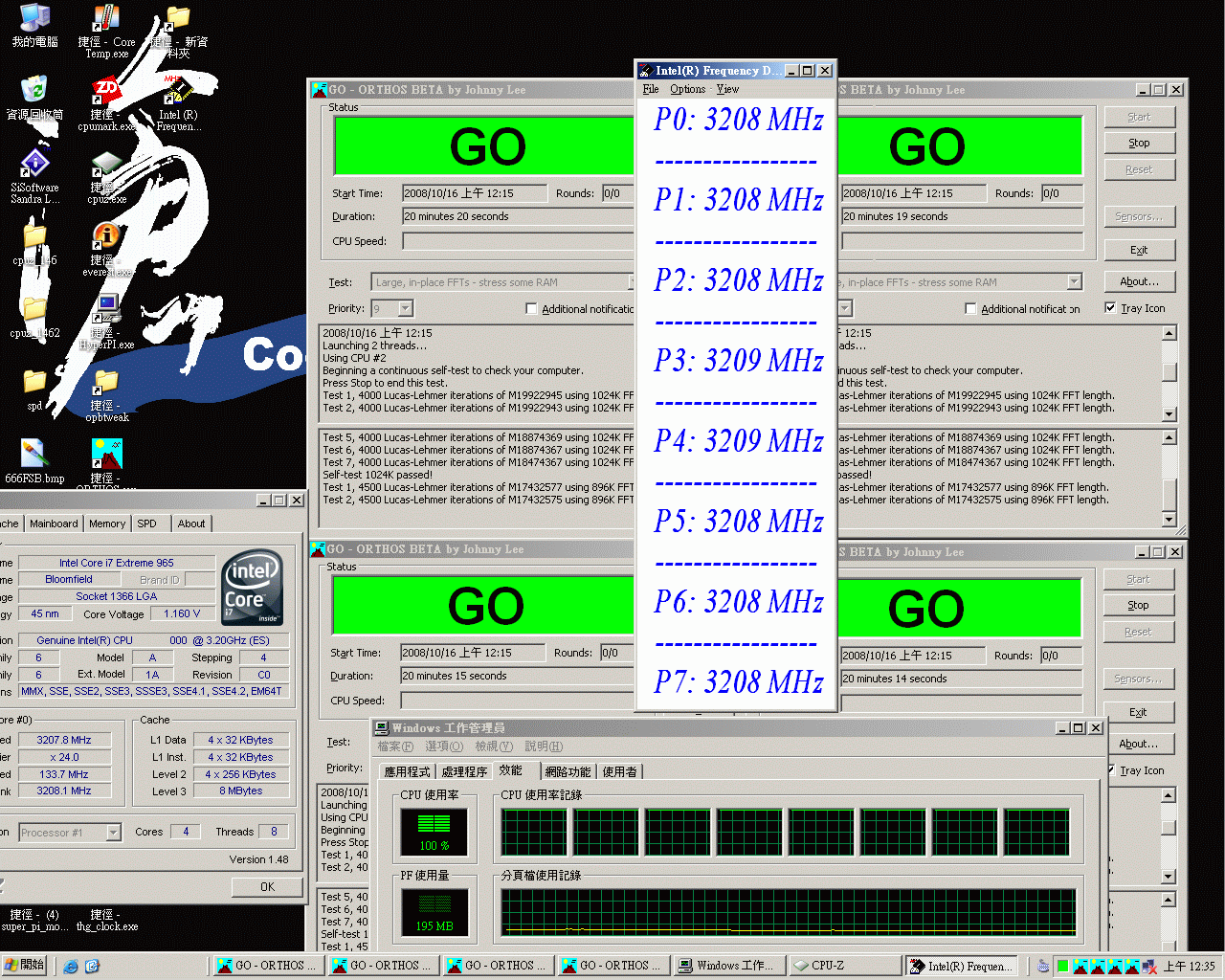Switch to the Windows 工作... taskbar button
Image resolution: width=1225 pixels, height=980 pixels.
coord(730,966)
